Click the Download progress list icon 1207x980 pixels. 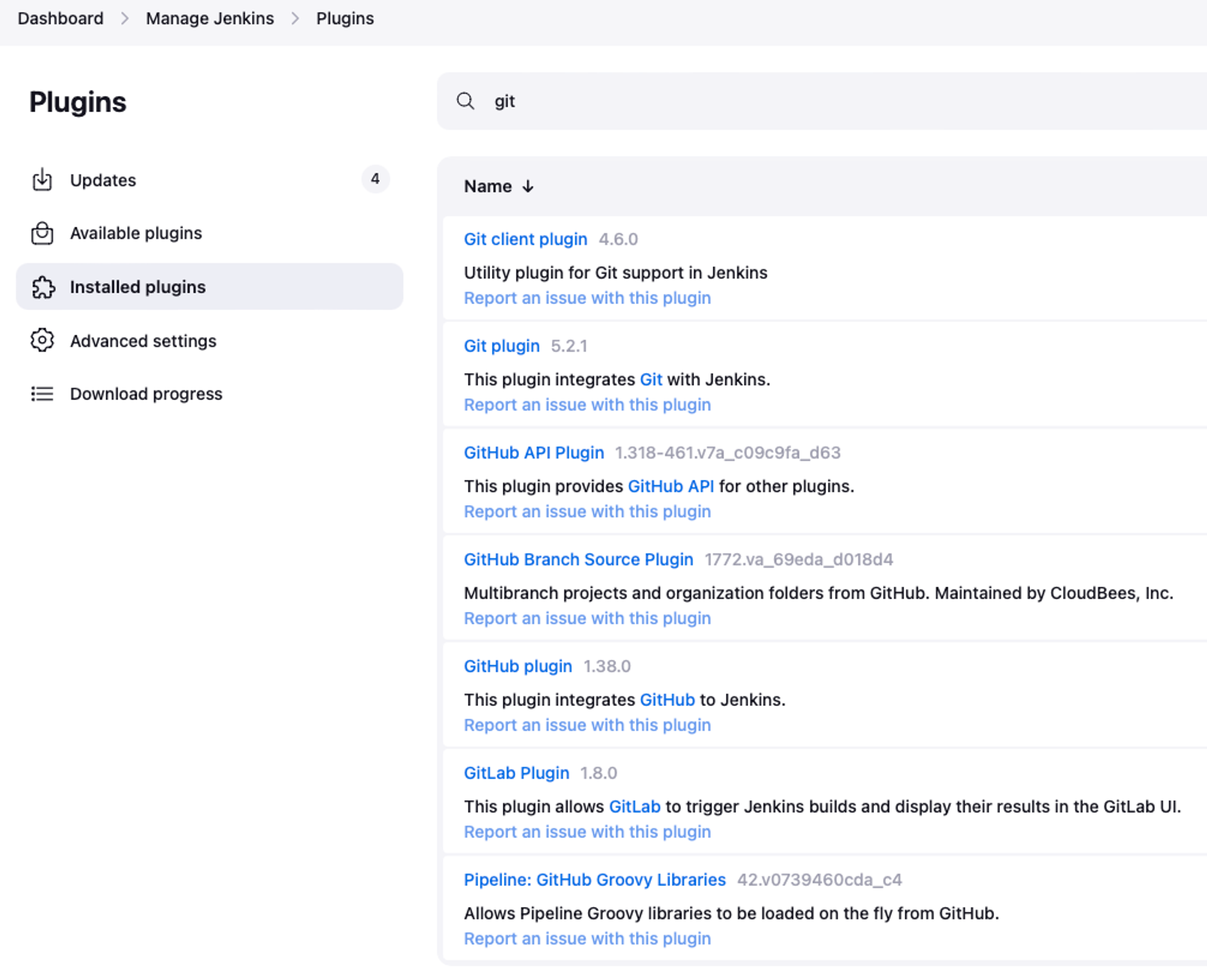tap(42, 394)
